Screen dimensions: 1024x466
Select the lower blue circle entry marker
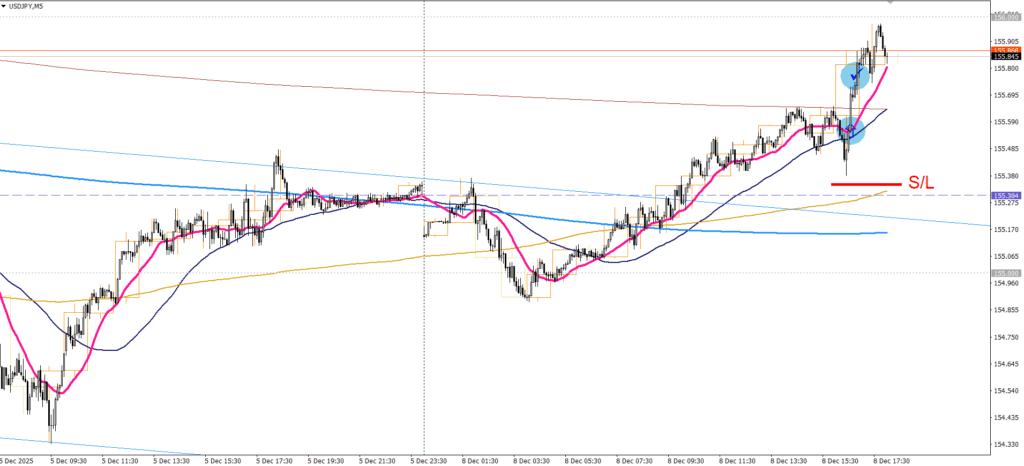tap(850, 128)
